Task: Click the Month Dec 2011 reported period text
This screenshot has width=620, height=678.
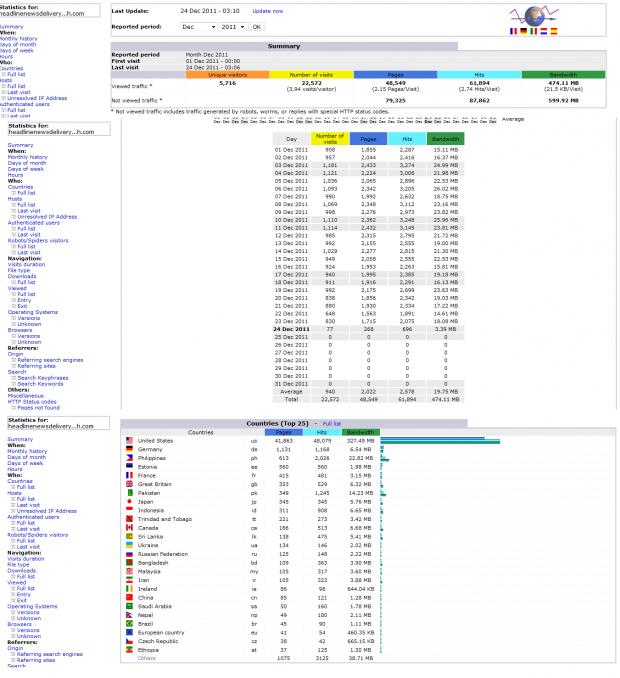Action: (x=207, y=55)
